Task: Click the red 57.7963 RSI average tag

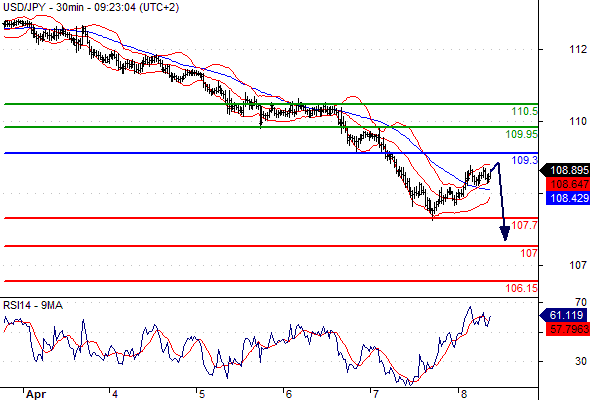Action: click(x=568, y=329)
